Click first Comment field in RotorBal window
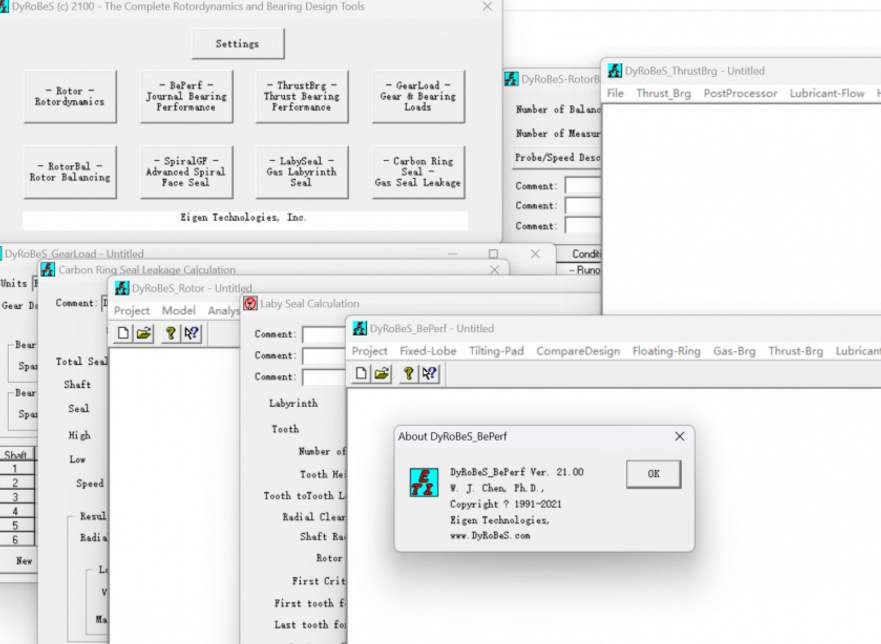This screenshot has height=644, width=881. (583, 186)
